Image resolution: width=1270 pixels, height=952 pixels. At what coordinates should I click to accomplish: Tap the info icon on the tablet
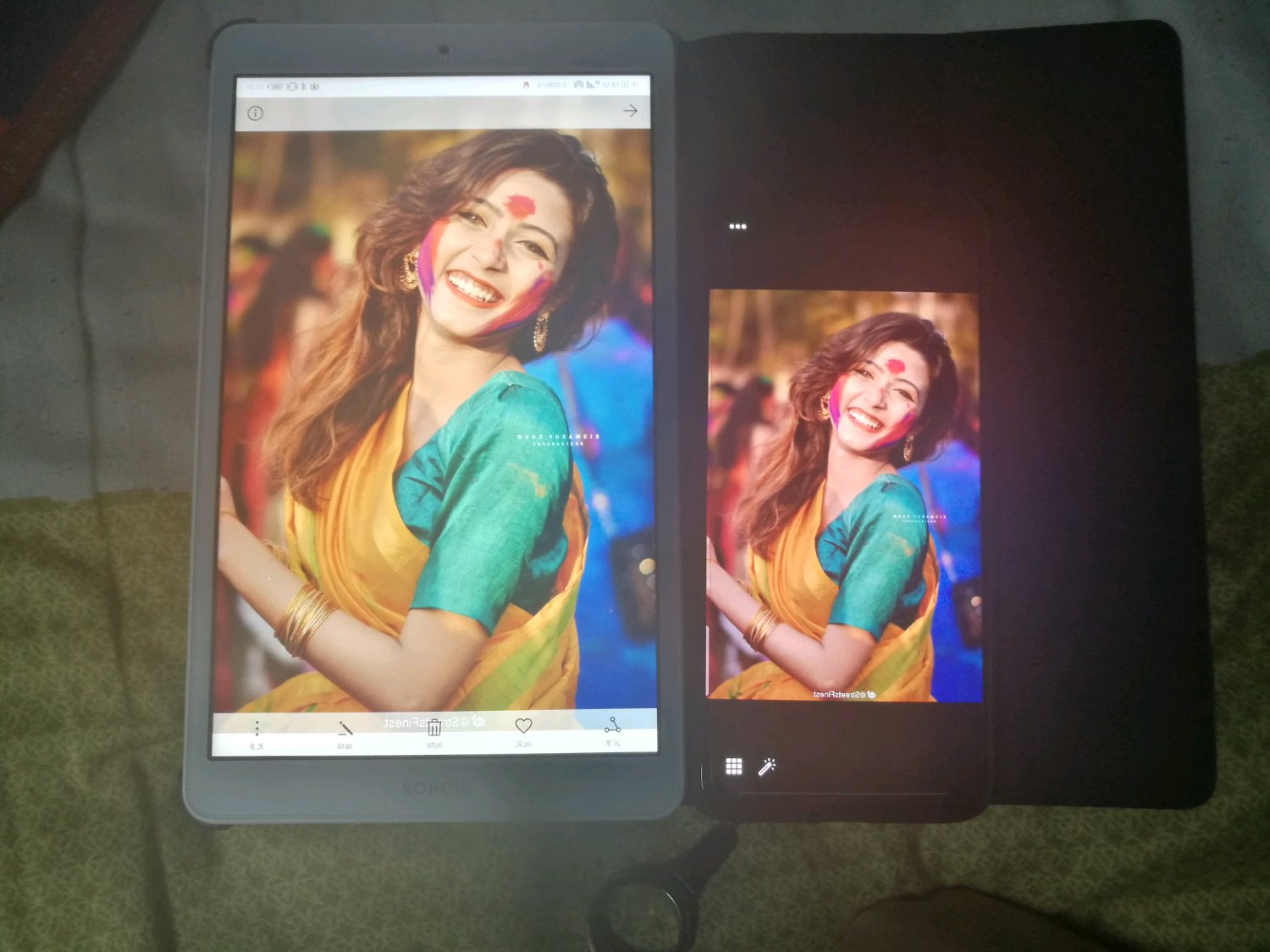click(x=255, y=113)
